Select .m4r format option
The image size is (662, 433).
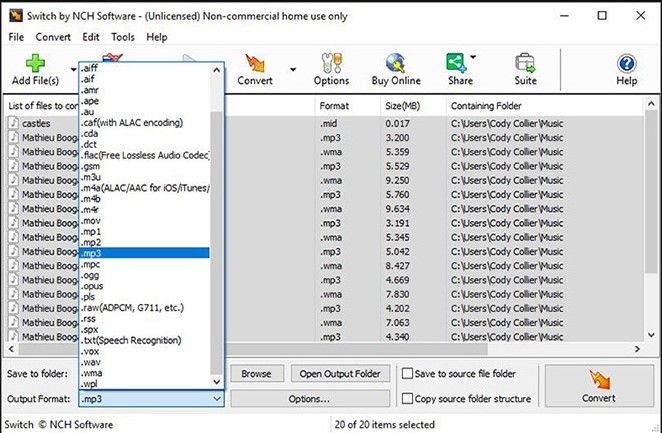(144, 210)
